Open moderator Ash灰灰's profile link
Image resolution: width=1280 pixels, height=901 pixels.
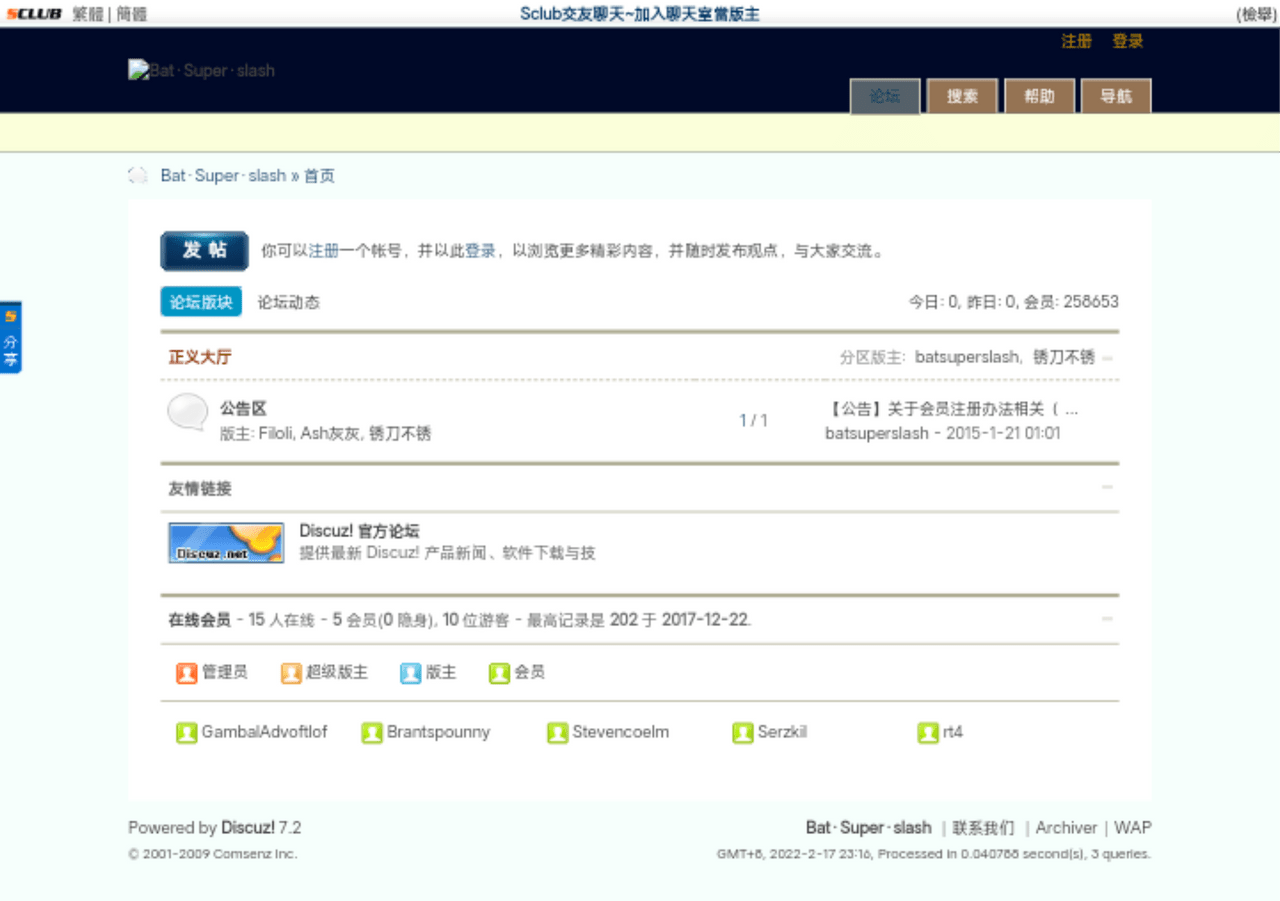(x=330, y=434)
